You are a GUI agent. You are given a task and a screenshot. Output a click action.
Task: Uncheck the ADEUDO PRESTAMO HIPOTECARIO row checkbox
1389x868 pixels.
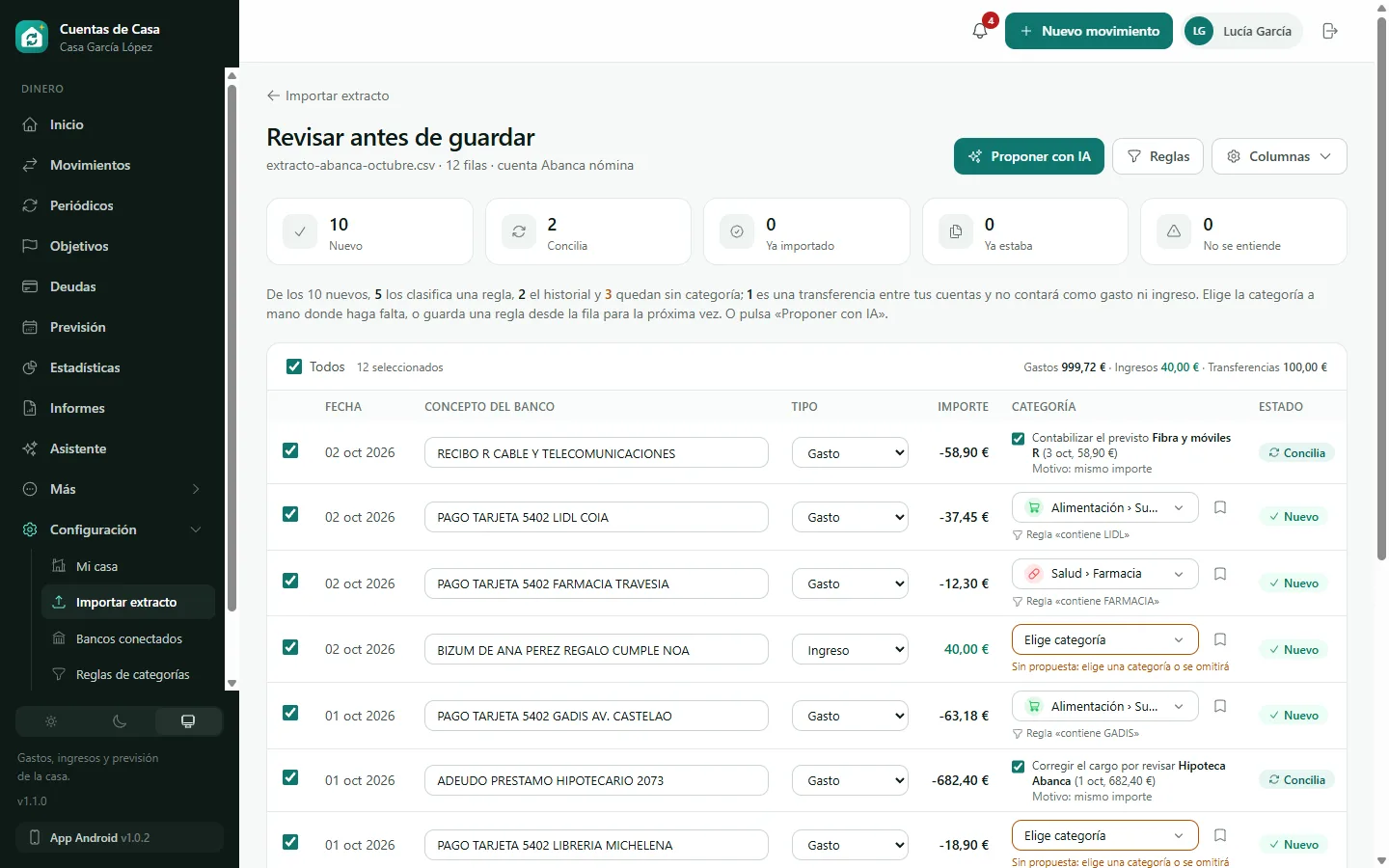[290, 777]
